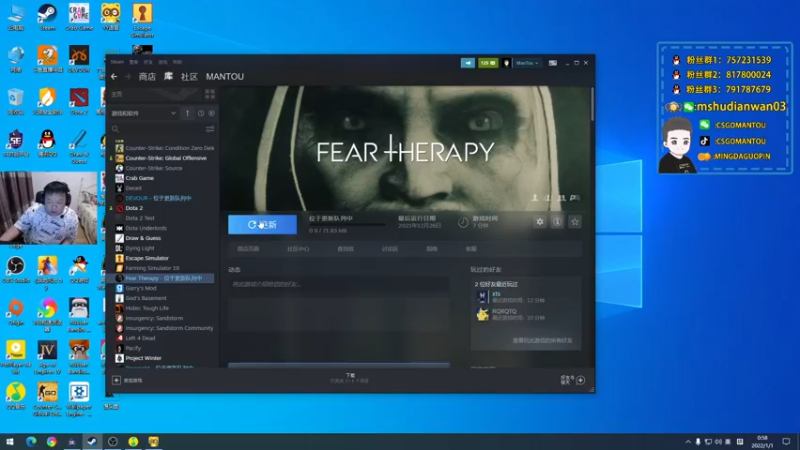
Task: Click the update download progress bar
Action: pyautogui.click(x=347, y=224)
